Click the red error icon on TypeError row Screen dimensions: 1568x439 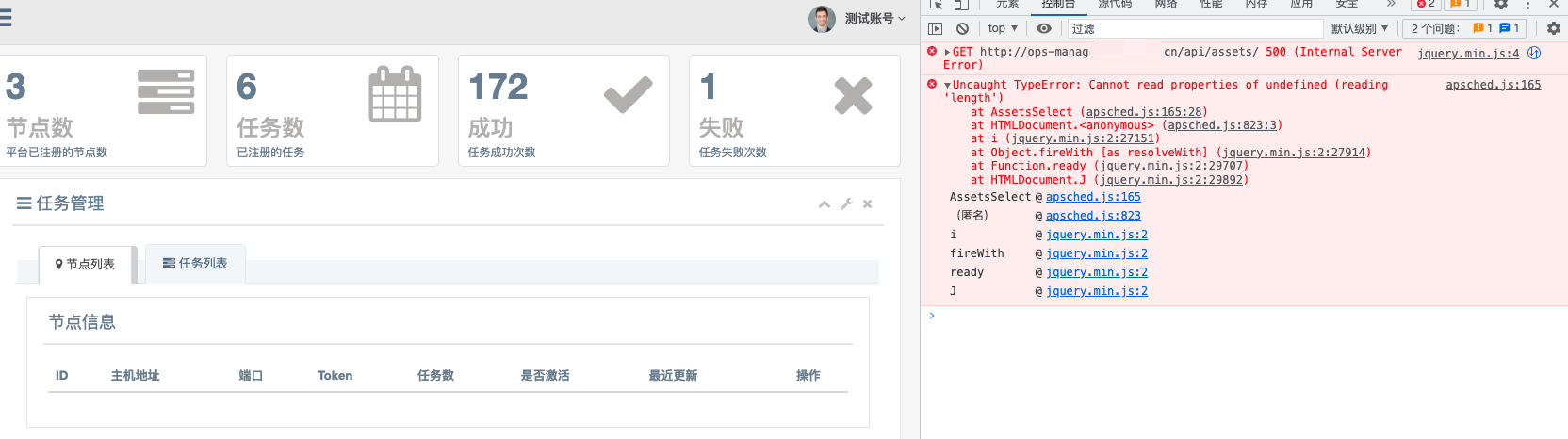pos(932,85)
